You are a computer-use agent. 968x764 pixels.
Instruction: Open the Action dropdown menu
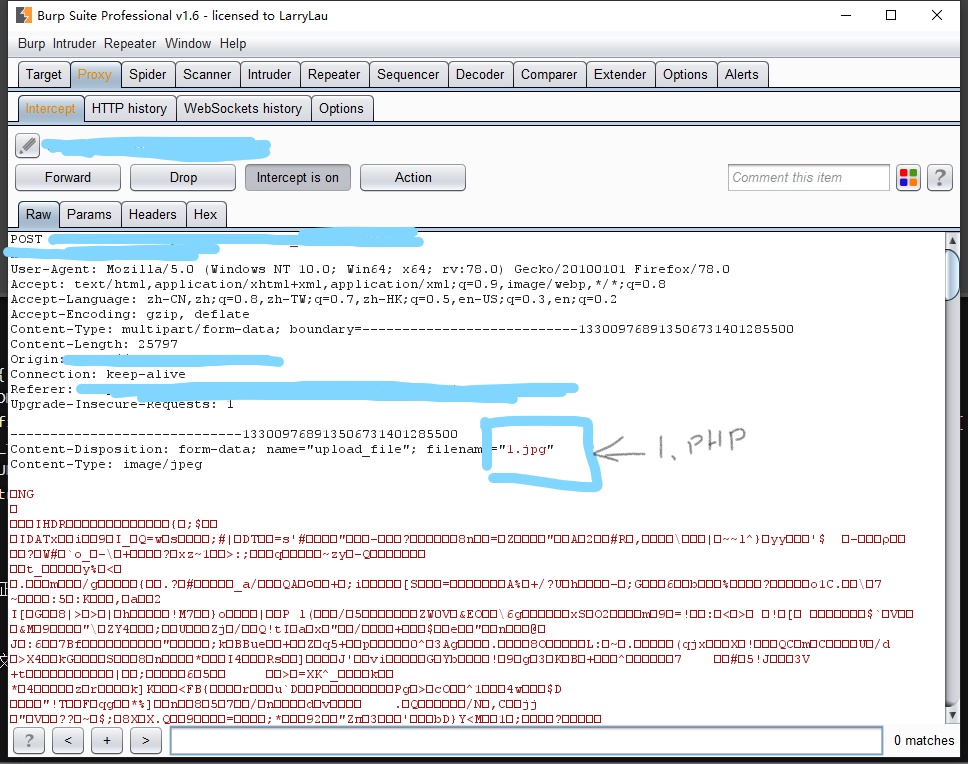pyautogui.click(x=413, y=177)
